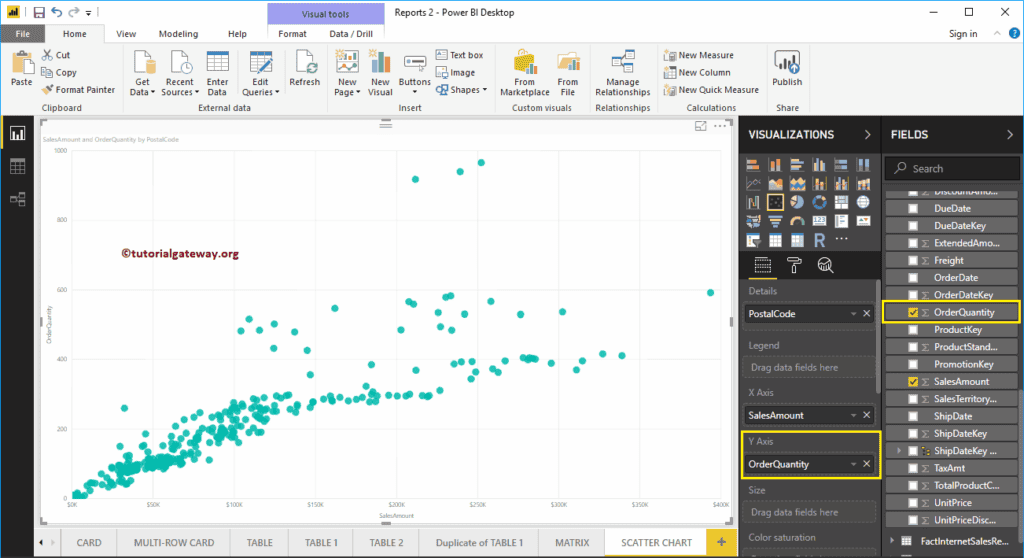Click Format Painter in Clipboard group
The height and width of the screenshot is (558, 1024).
(x=78, y=90)
